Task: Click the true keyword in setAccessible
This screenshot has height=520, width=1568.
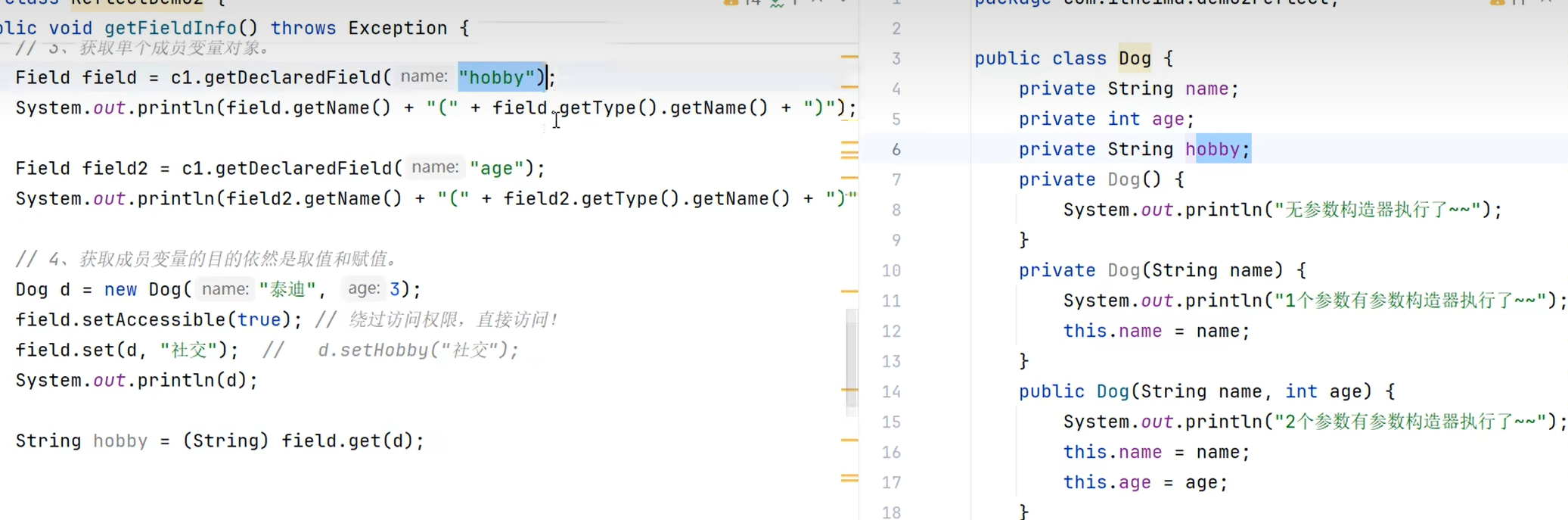Action: tap(259, 319)
